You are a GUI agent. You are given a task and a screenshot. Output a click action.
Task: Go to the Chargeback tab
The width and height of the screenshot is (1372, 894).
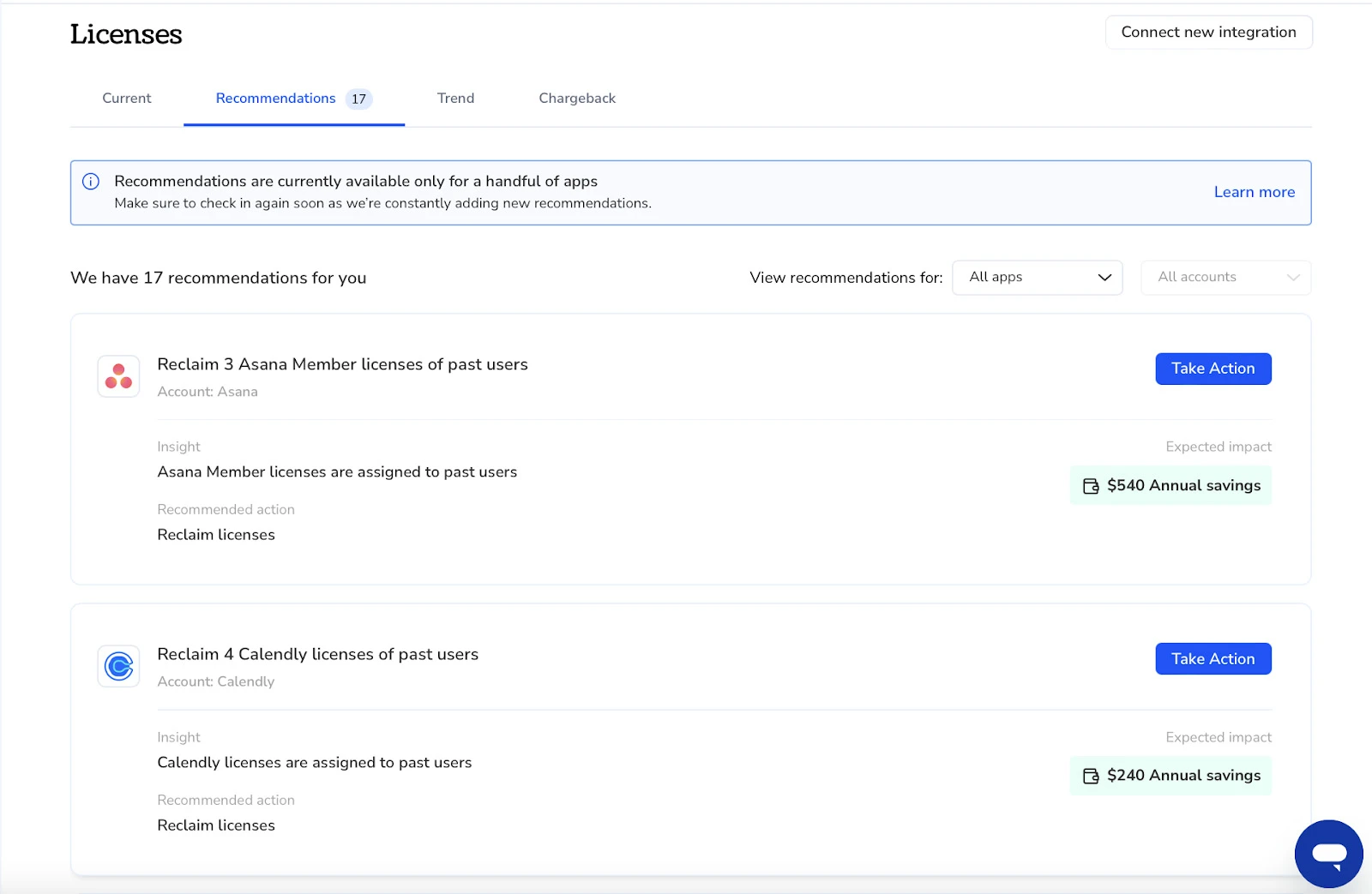(x=577, y=99)
